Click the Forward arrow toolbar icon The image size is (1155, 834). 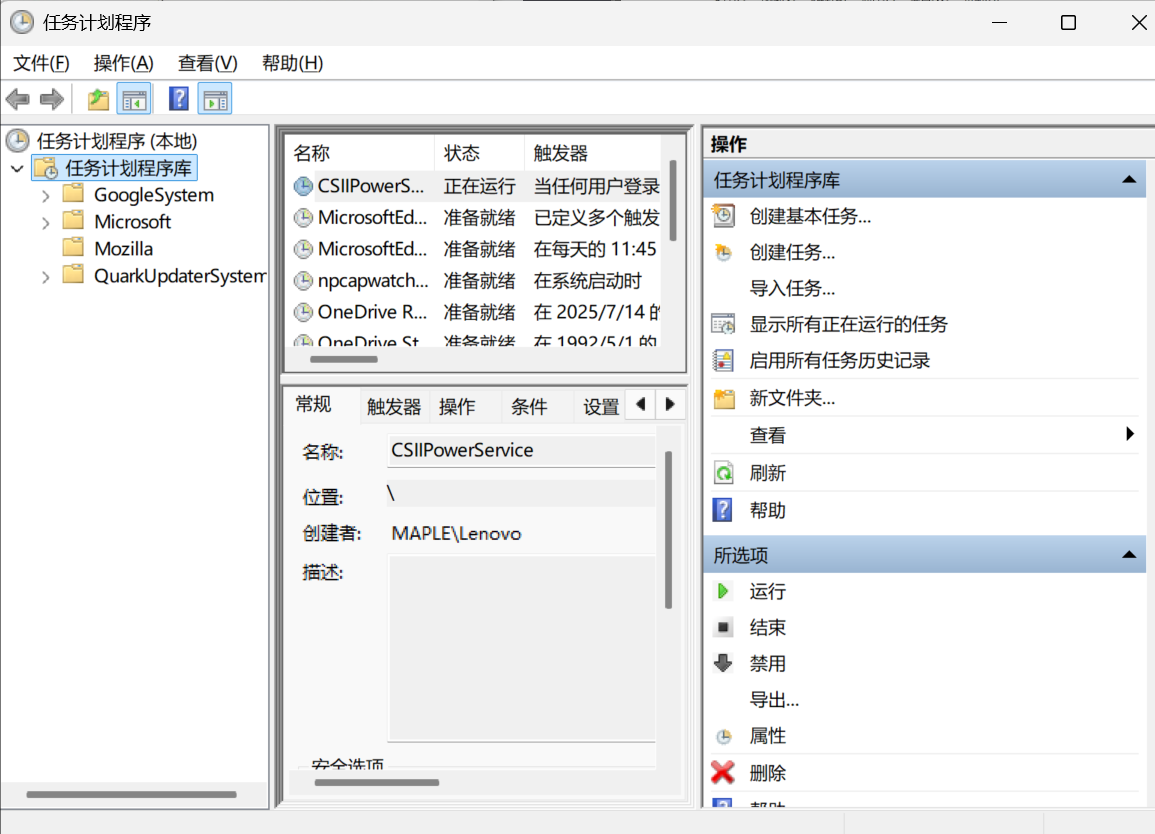(x=52, y=99)
